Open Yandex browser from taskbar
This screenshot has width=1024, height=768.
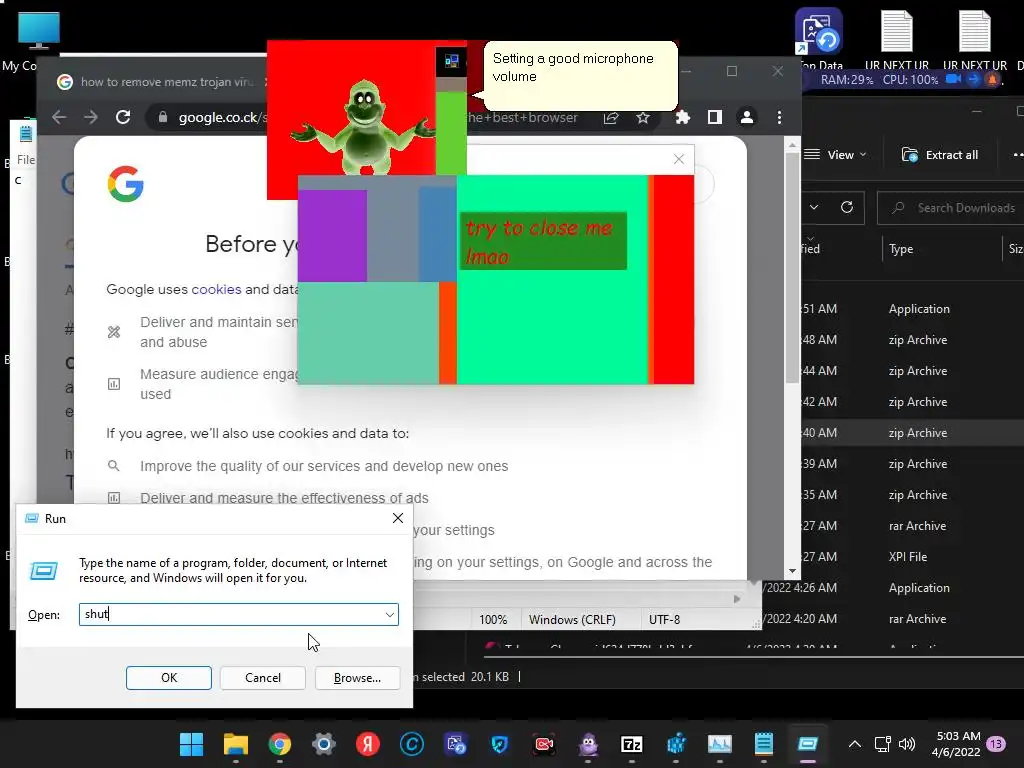pos(368,744)
